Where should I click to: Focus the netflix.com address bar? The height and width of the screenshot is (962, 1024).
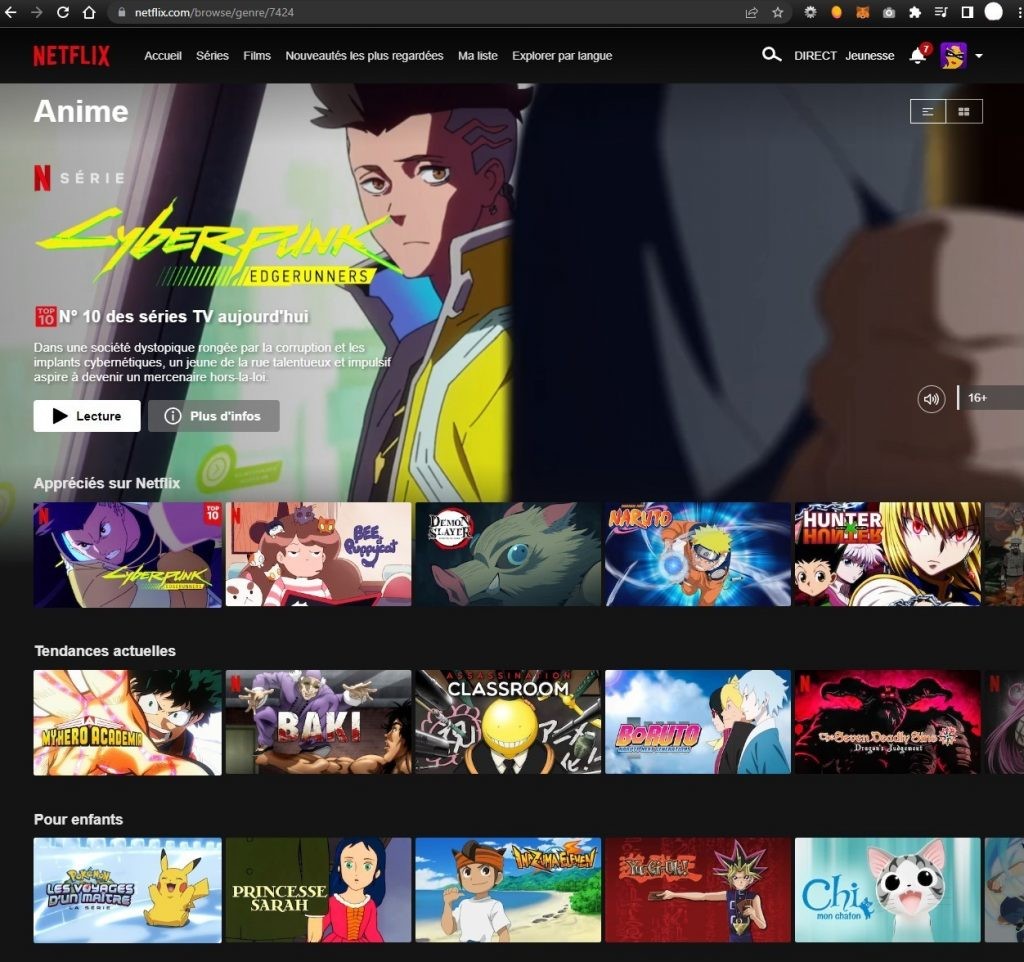tap(431, 12)
